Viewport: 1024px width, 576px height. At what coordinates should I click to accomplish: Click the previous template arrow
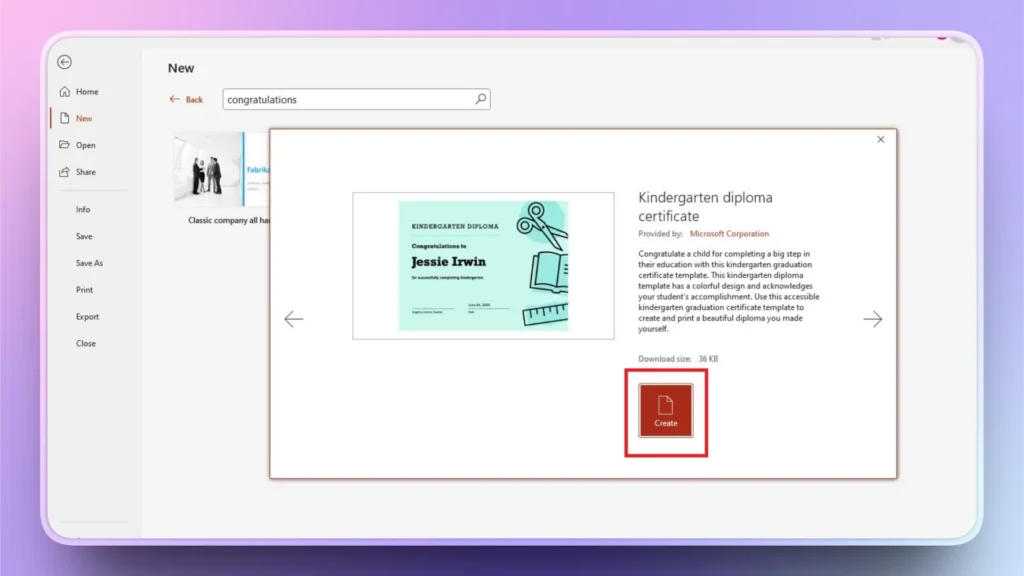[294, 319]
